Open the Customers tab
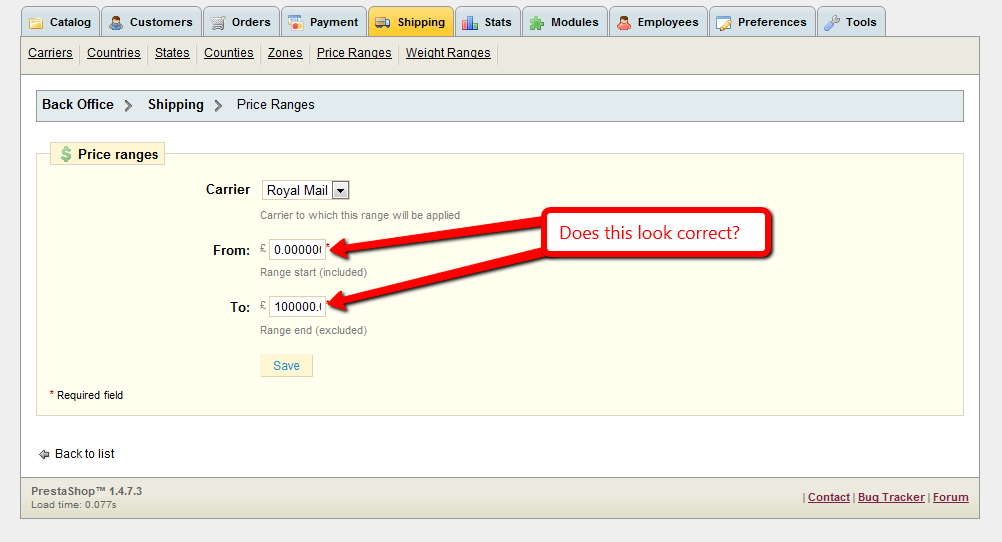Image resolution: width=1002 pixels, height=542 pixels. [x=151, y=22]
